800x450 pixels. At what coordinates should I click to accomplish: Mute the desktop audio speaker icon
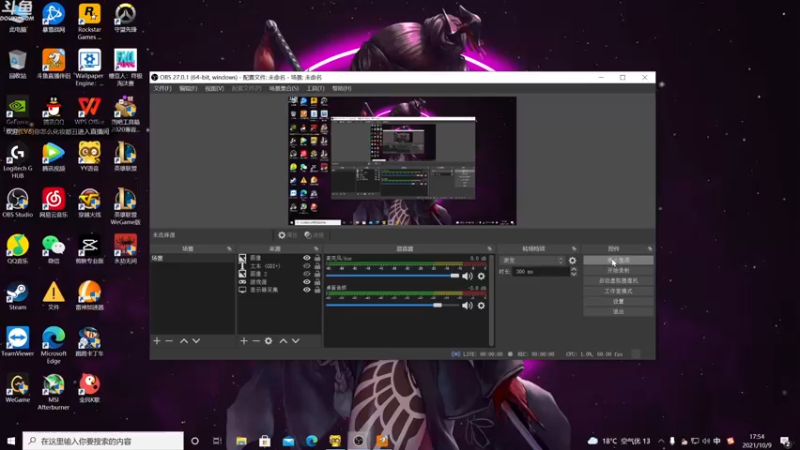tap(467, 306)
